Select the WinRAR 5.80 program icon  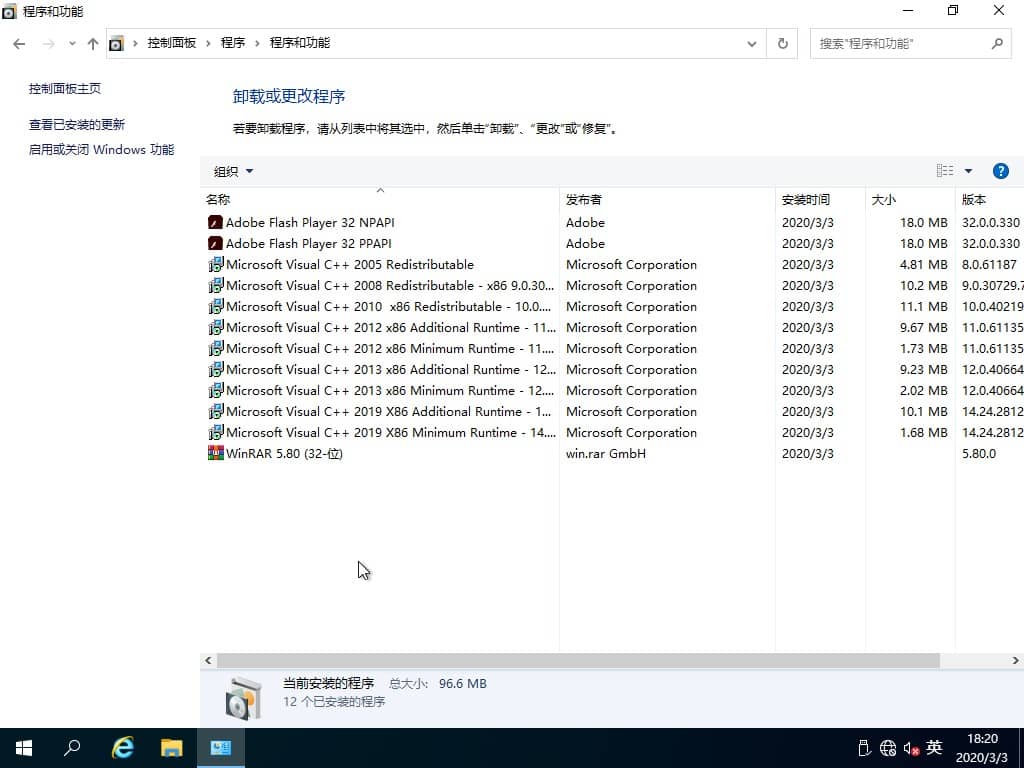(215, 453)
